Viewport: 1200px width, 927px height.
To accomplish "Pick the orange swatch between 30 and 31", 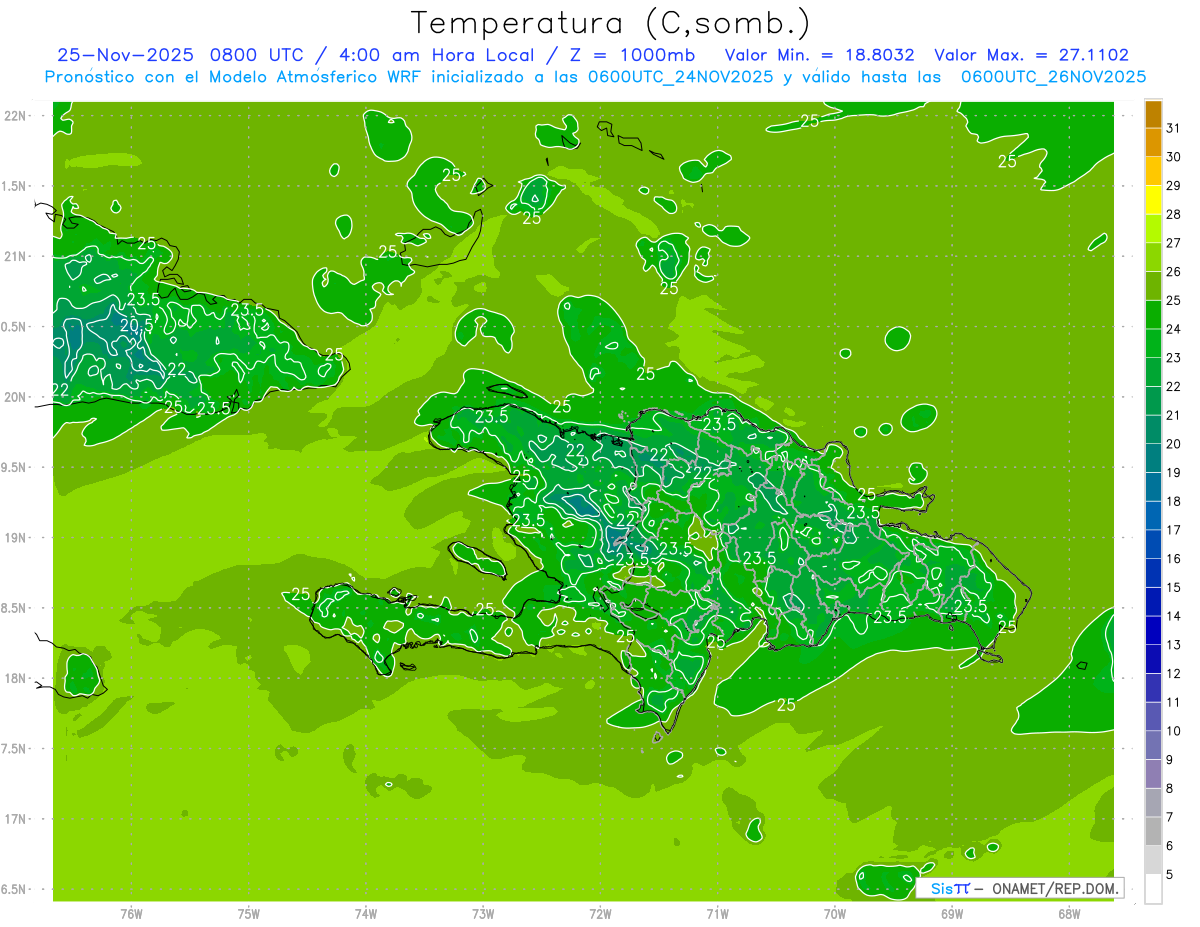I will pyautogui.click(x=1153, y=143).
